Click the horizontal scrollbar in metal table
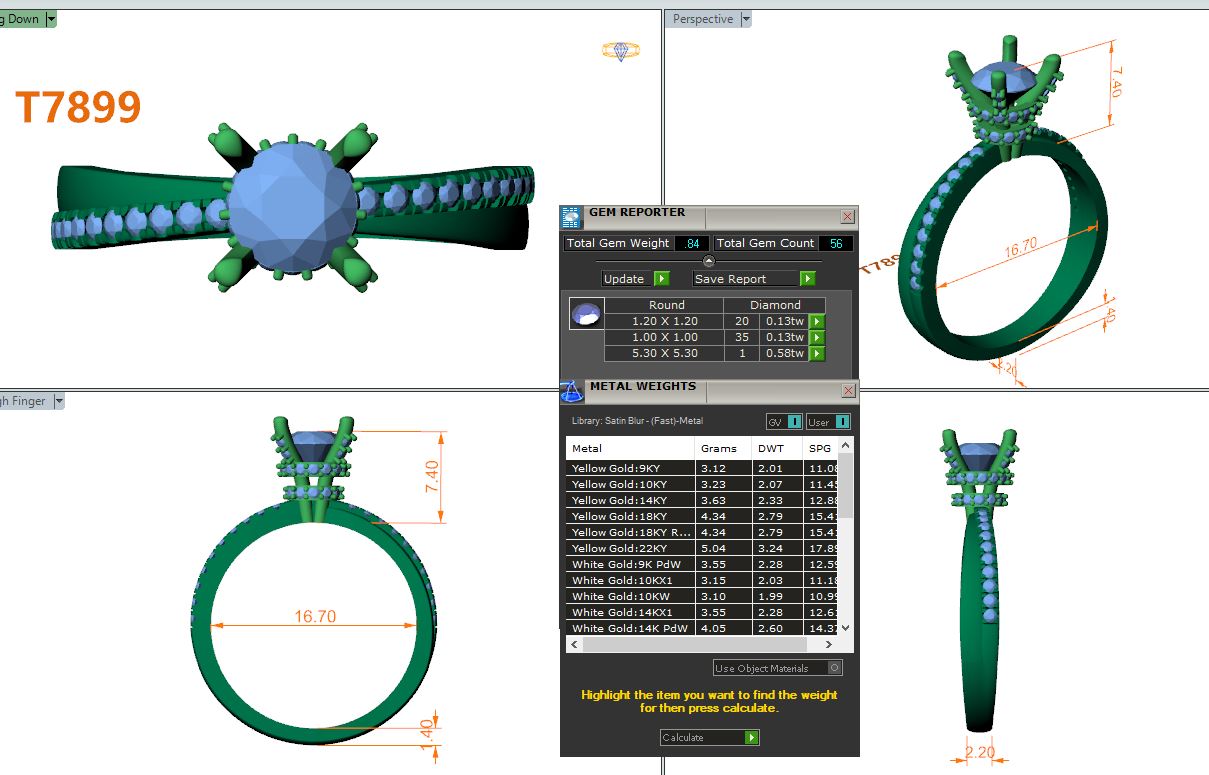This screenshot has height=775, width=1209. pyautogui.click(x=710, y=645)
